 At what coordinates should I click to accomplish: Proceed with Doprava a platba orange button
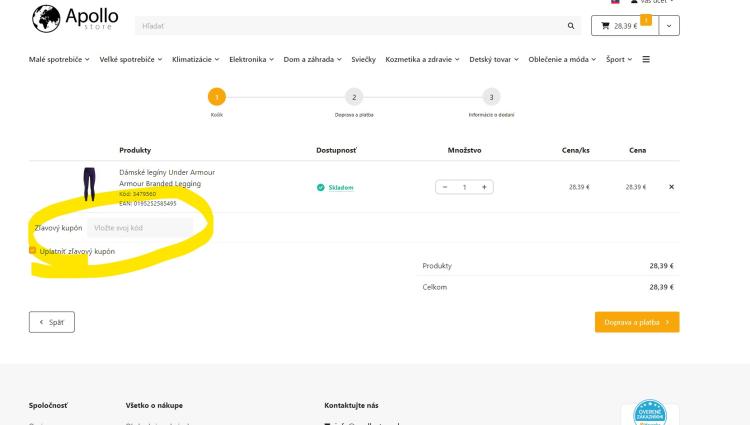pos(637,322)
